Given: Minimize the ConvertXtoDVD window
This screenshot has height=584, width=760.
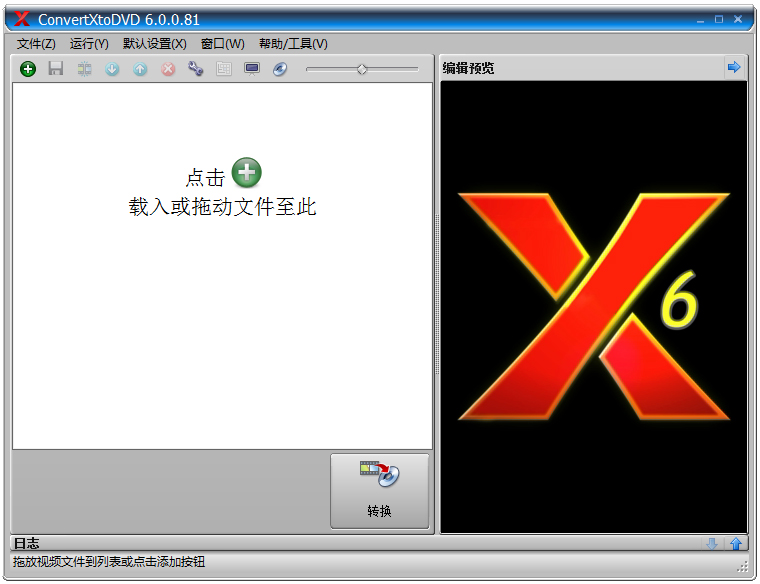Looking at the screenshot, I should click(x=700, y=20).
